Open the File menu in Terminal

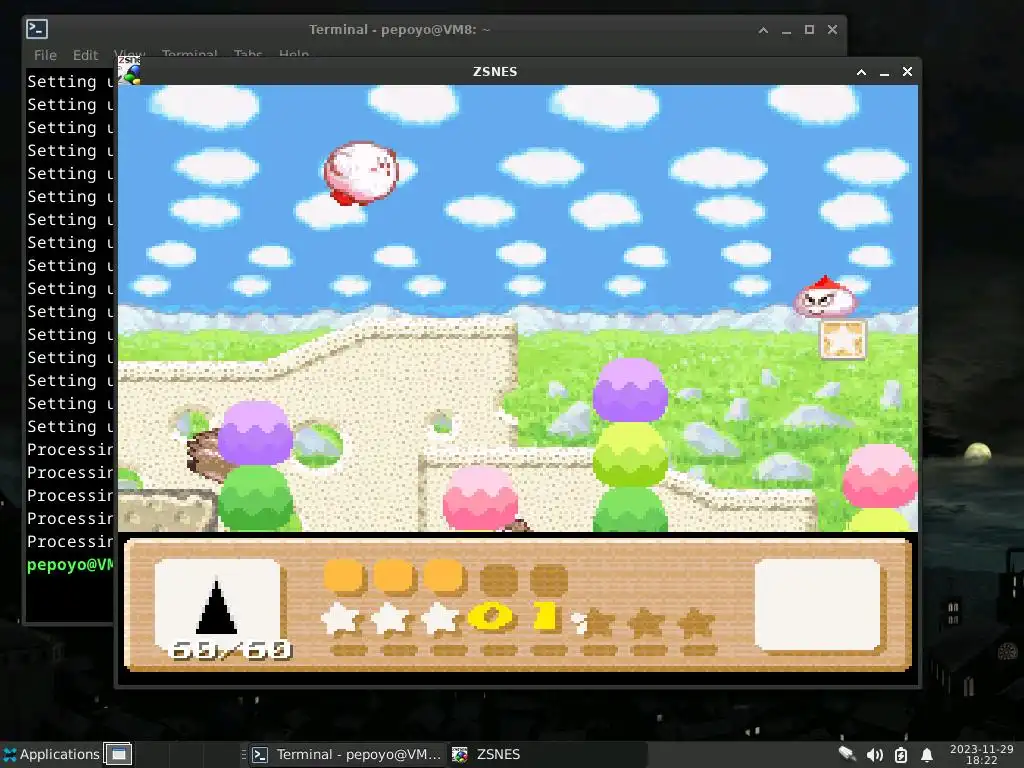pyautogui.click(x=45, y=56)
